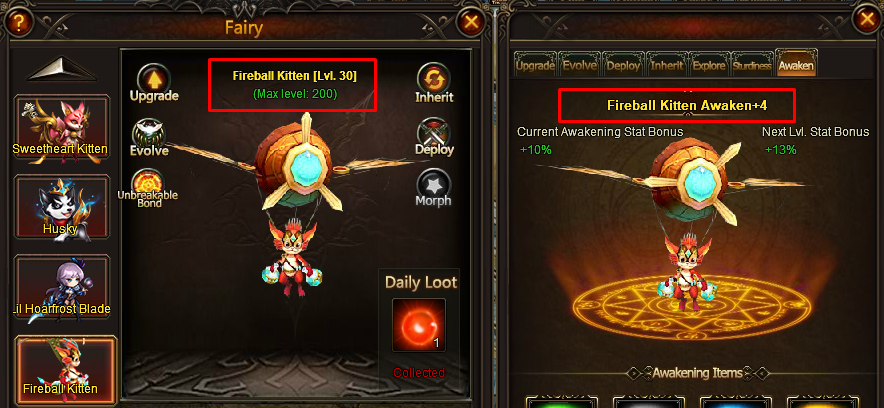Select the Unbreakable Bond icon
This screenshot has height=408, width=884.
pyautogui.click(x=148, y=184)
